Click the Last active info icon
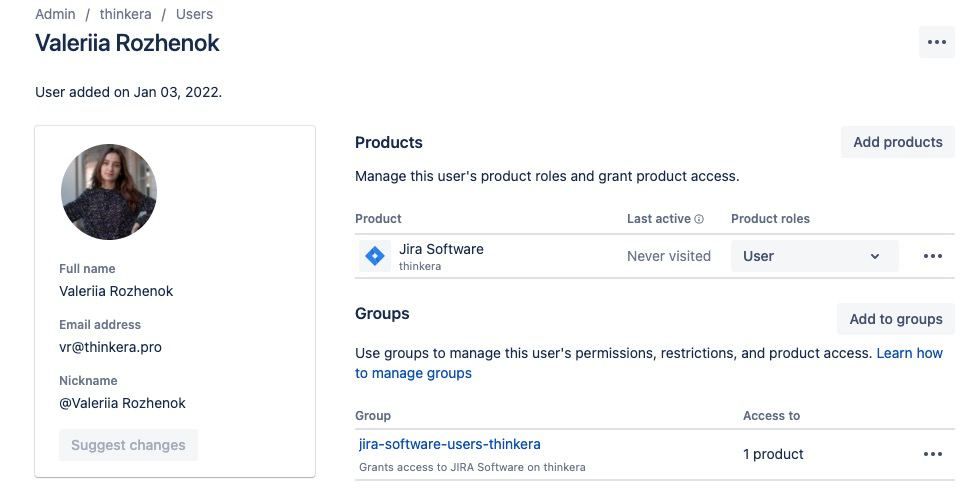The height and width of the screenshot is (491, 980). pos(699,219)
